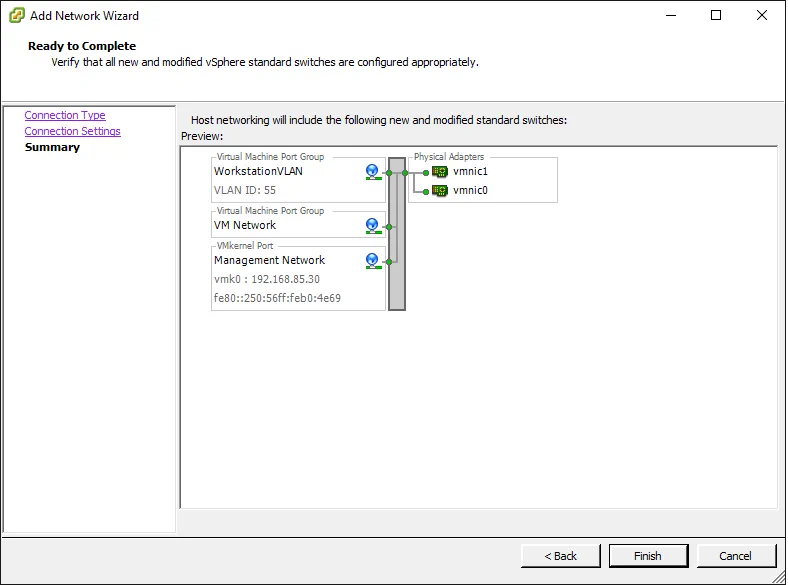Close the Add Network Wizard window
The width and height of the screenshot is (788, 585).
[762, 16]
